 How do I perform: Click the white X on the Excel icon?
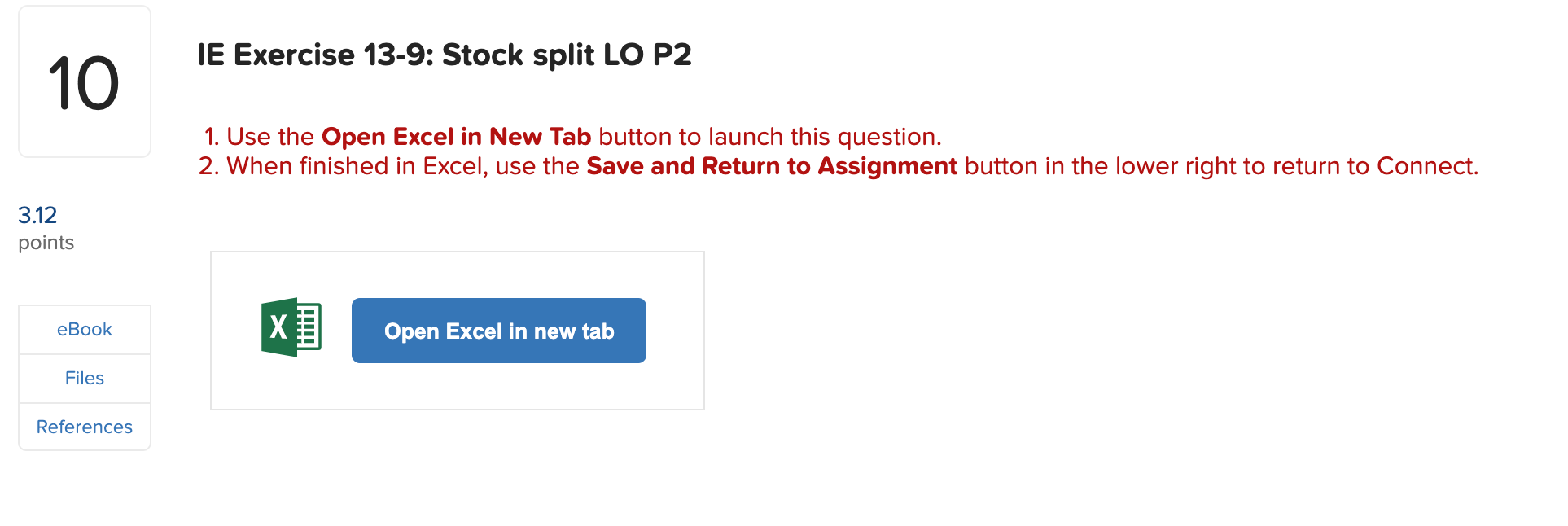[278, 326]
